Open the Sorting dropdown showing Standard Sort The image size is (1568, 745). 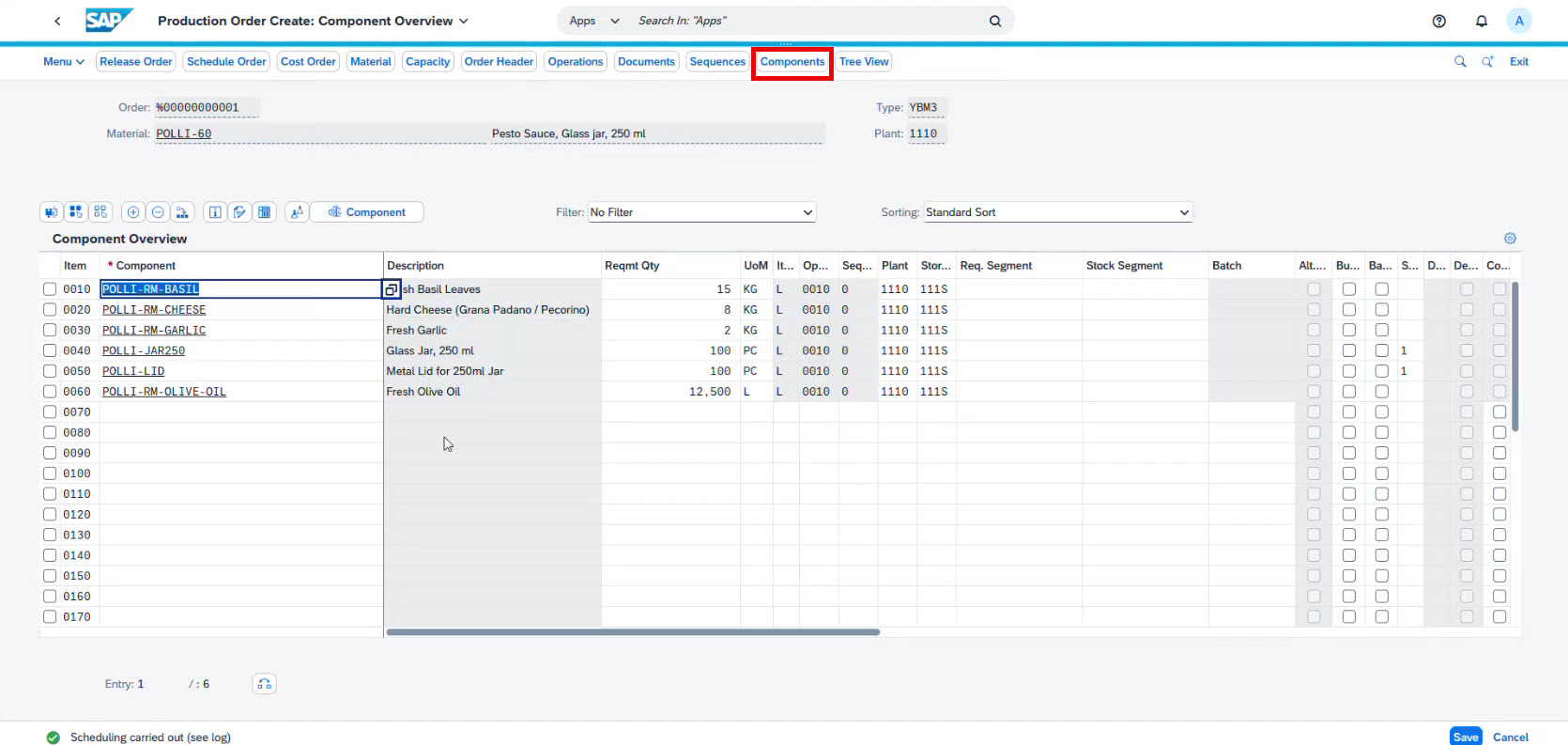point(1058,212)
